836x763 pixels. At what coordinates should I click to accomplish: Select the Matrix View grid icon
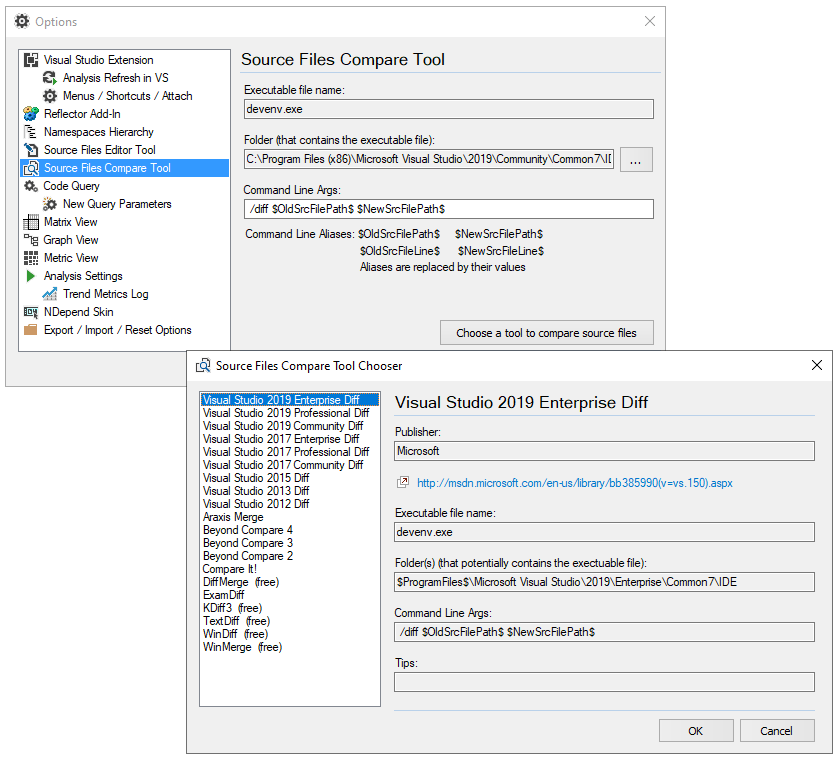[31, 222]
